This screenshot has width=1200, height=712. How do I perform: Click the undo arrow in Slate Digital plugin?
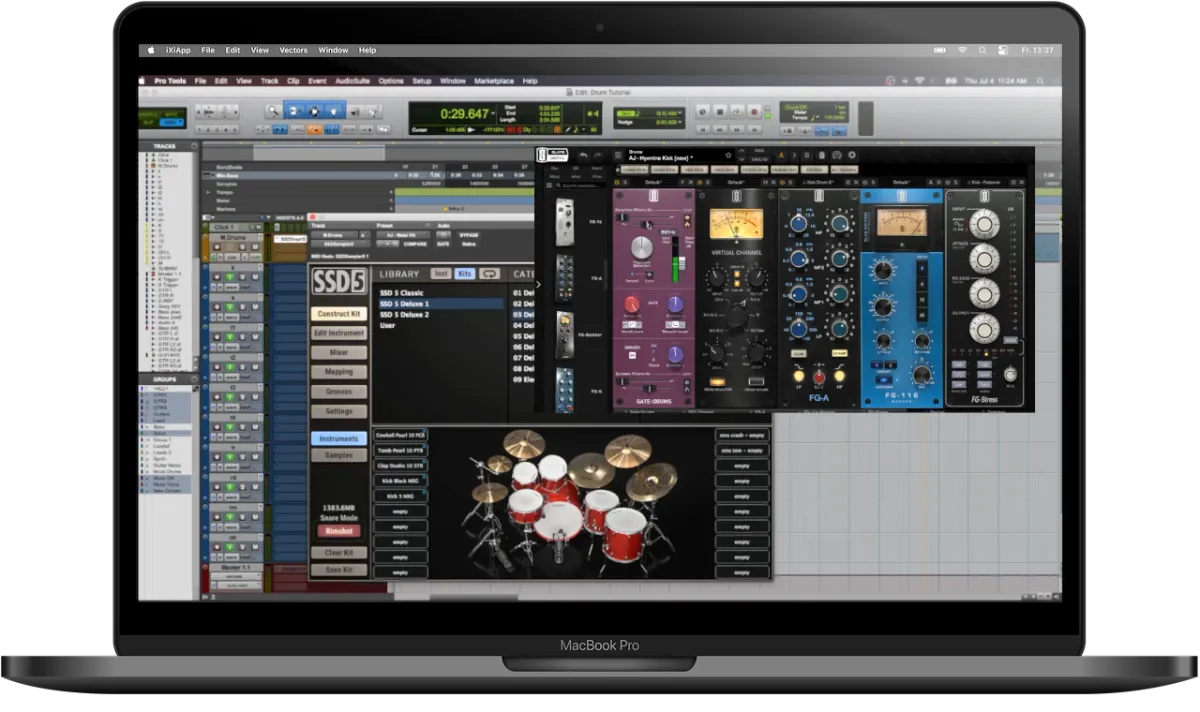click(x=584, y=155)
